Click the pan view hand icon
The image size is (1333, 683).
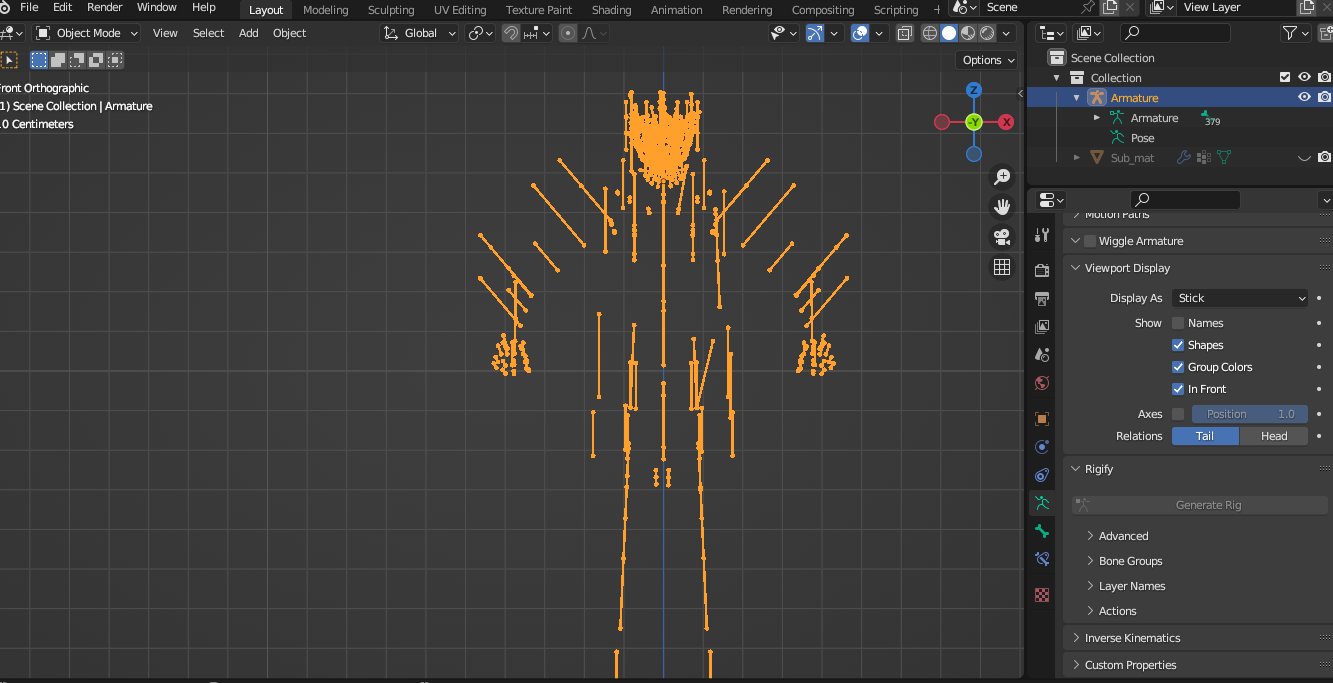(x=1002, y=207)
